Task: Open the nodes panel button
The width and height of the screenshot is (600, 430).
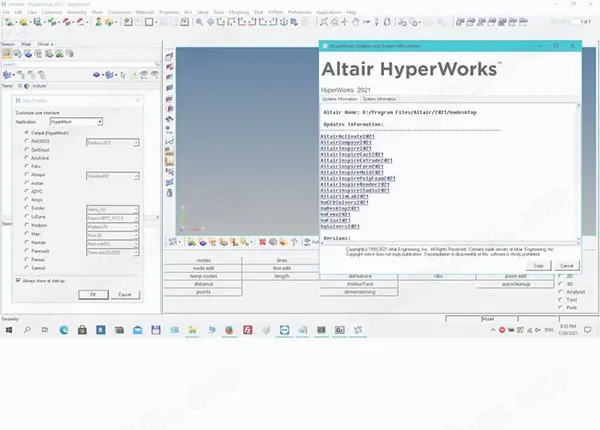Action: coord(203,261)
